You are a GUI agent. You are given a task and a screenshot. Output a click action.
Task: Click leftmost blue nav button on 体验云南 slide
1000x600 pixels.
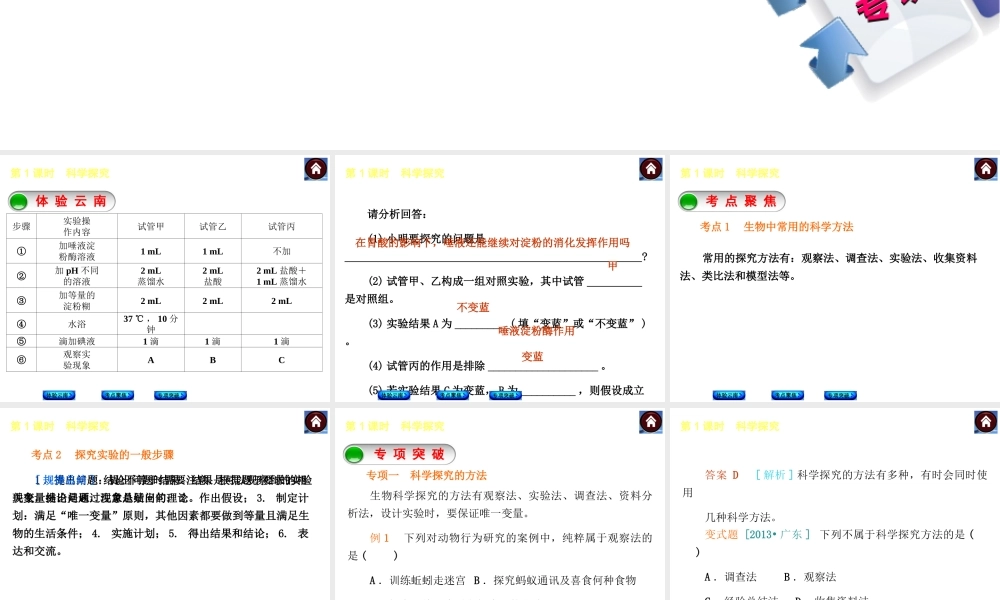pos(59,395)
